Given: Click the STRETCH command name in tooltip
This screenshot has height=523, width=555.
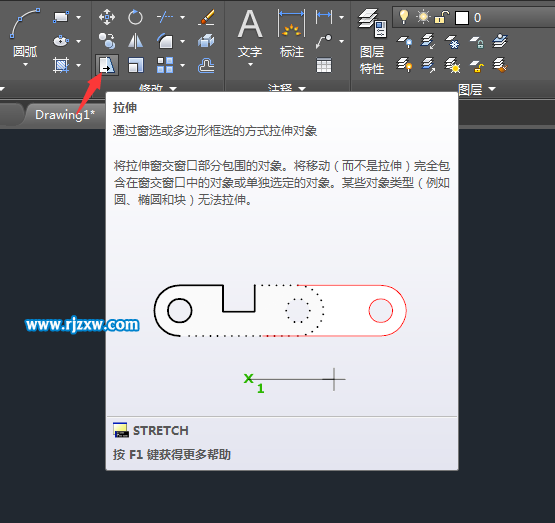Looking at the screenshot, I should [161, 431].
